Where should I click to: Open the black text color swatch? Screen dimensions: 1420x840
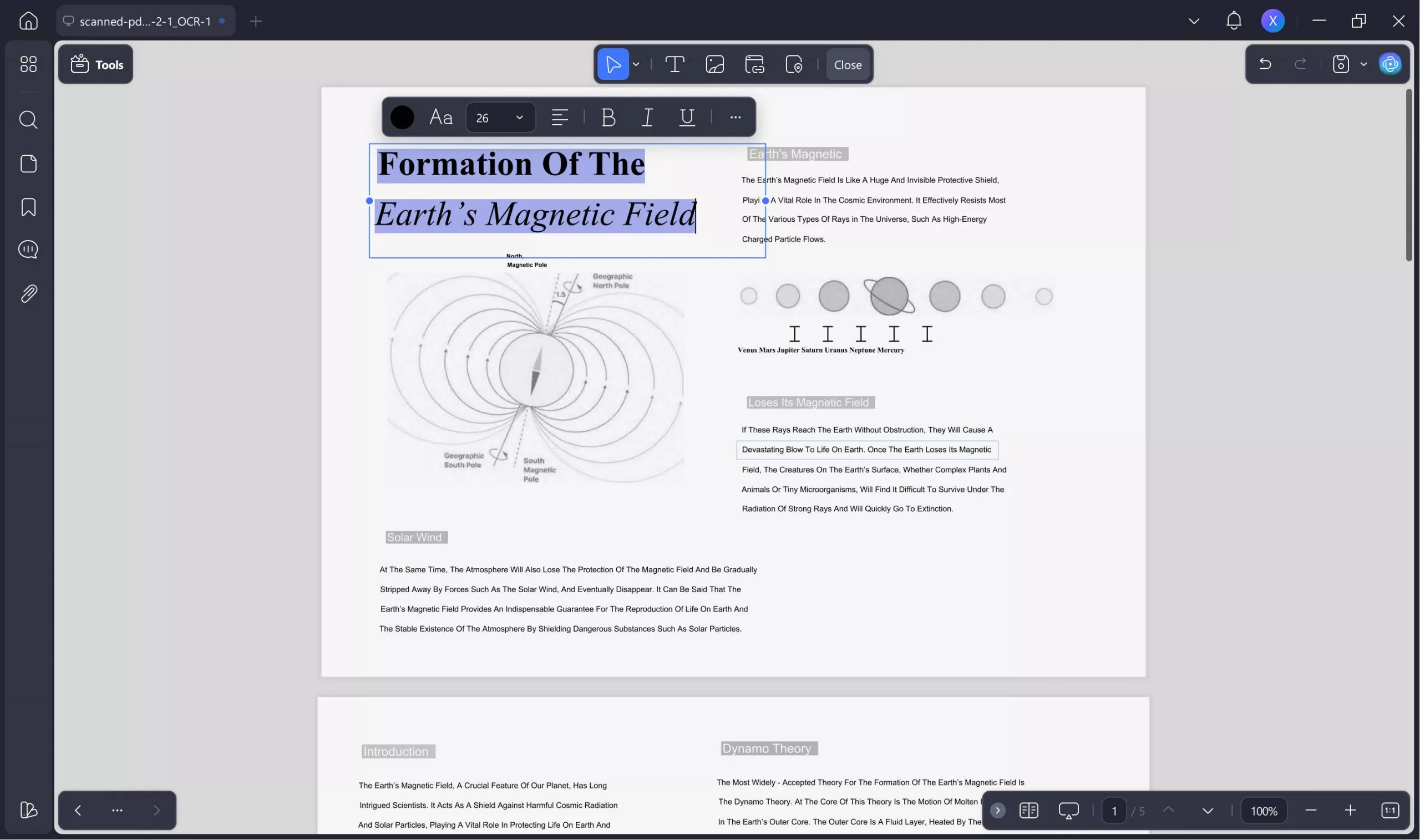[402, 117]
